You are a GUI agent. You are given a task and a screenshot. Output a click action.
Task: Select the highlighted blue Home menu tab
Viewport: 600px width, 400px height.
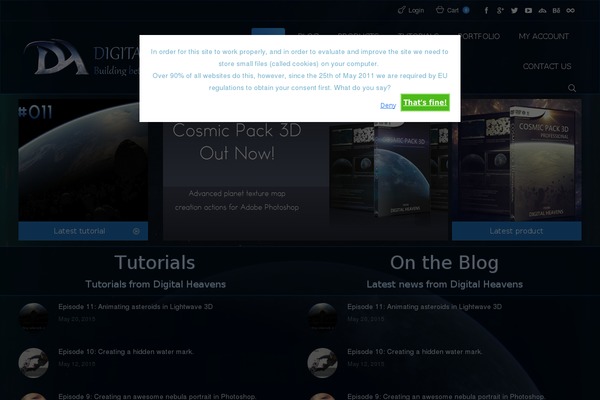coord(268,31)
